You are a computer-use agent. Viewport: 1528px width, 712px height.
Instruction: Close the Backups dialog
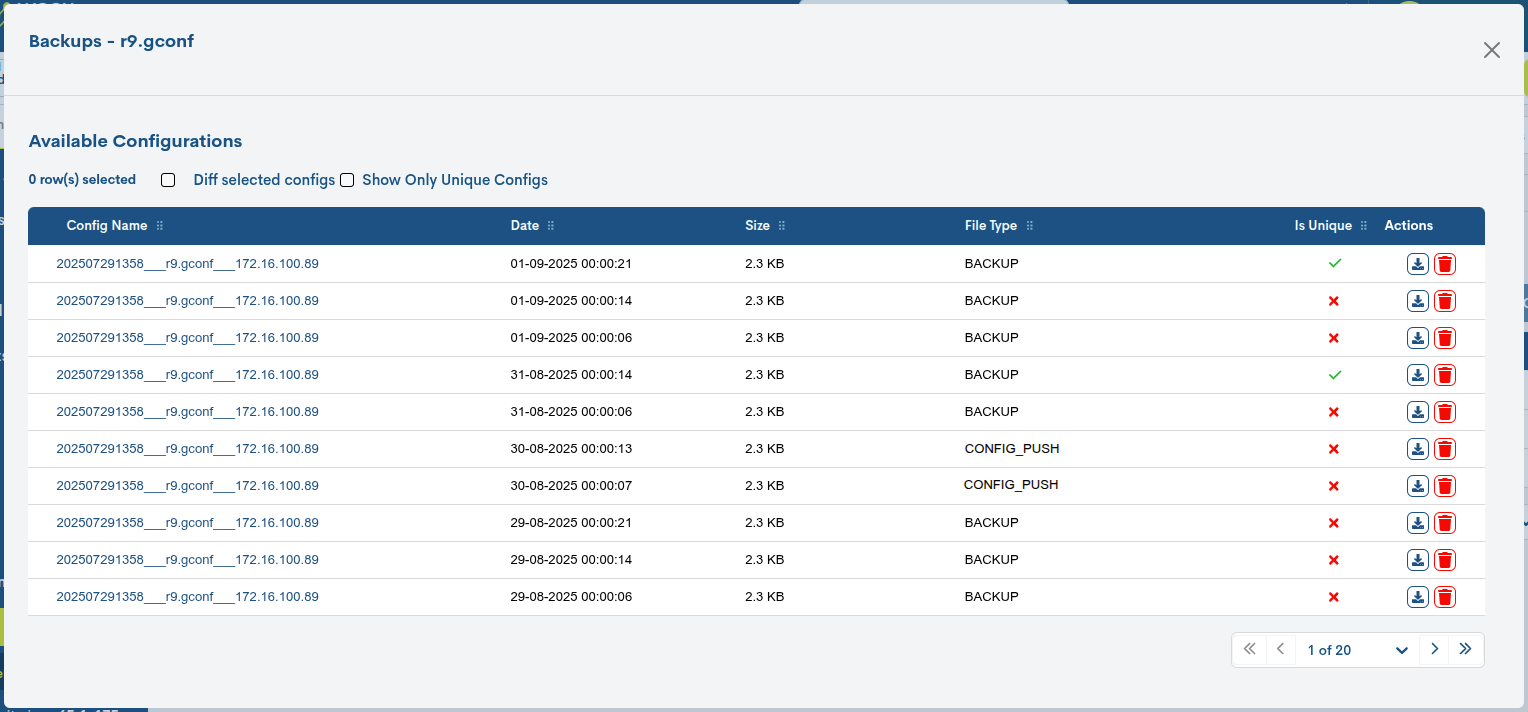pyautogui.click(x=1492, y=49)
